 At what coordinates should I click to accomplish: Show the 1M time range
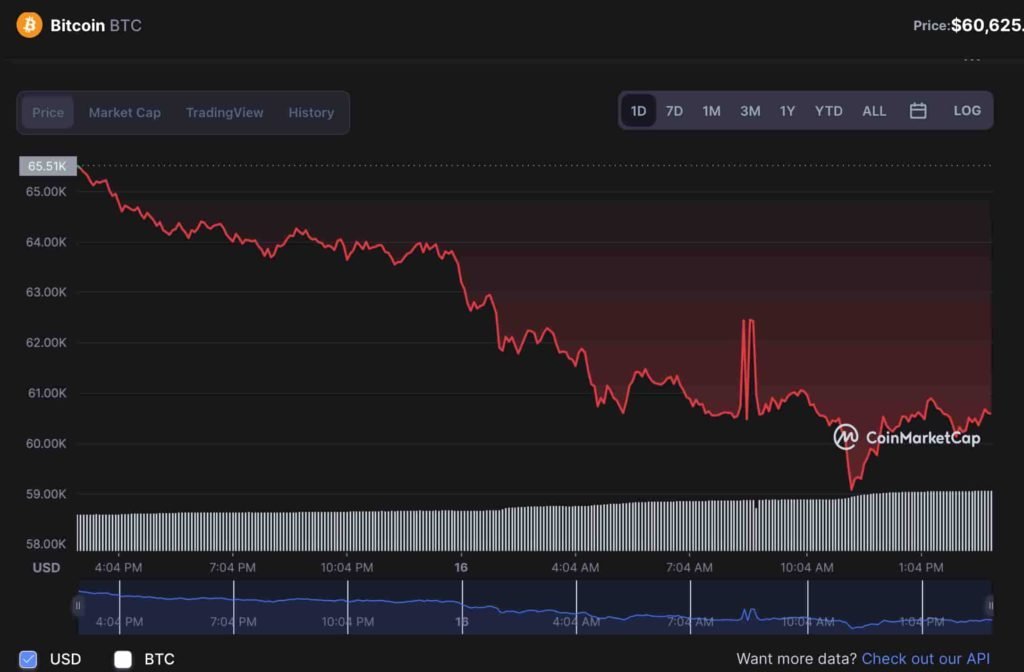tap(711, 111)
